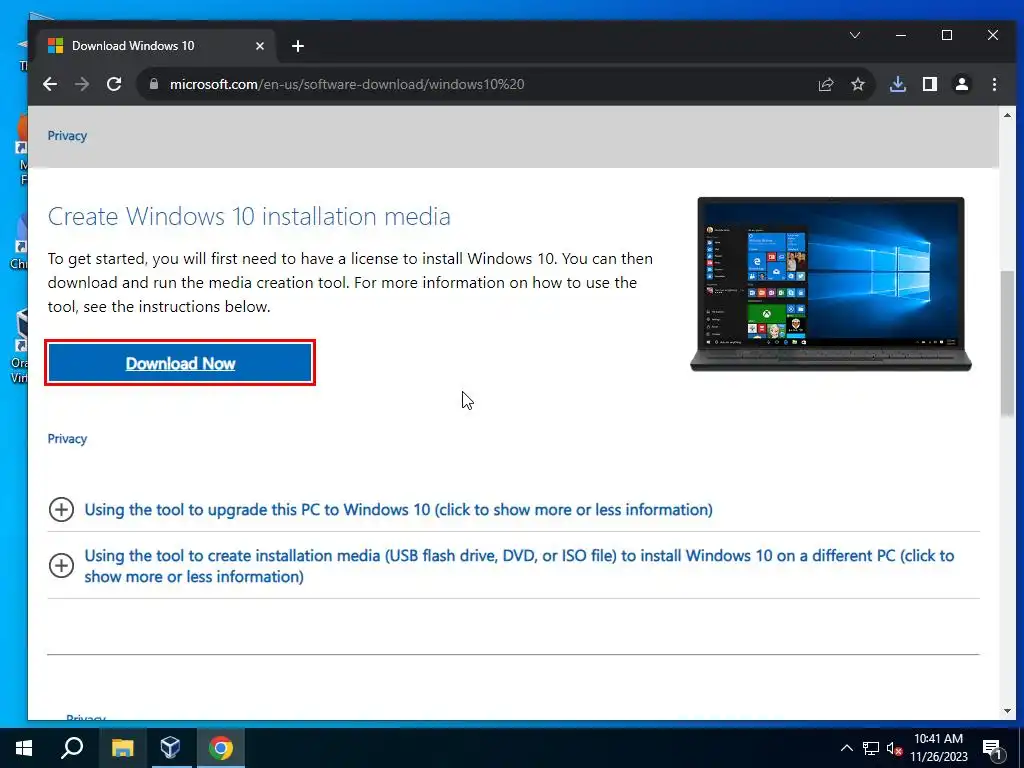The image size is (1024, 768).
Task: Show hidden system tray icons
Action: click(x=846, y=748)
